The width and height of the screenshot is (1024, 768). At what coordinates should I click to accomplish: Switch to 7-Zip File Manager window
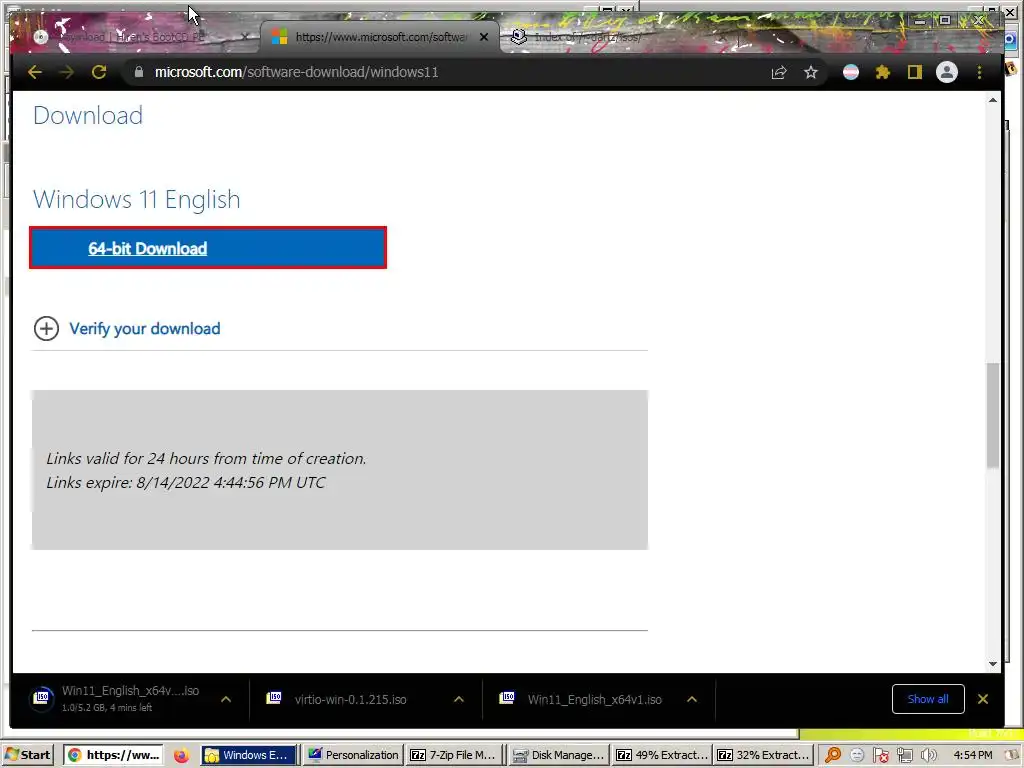point(454,755)
